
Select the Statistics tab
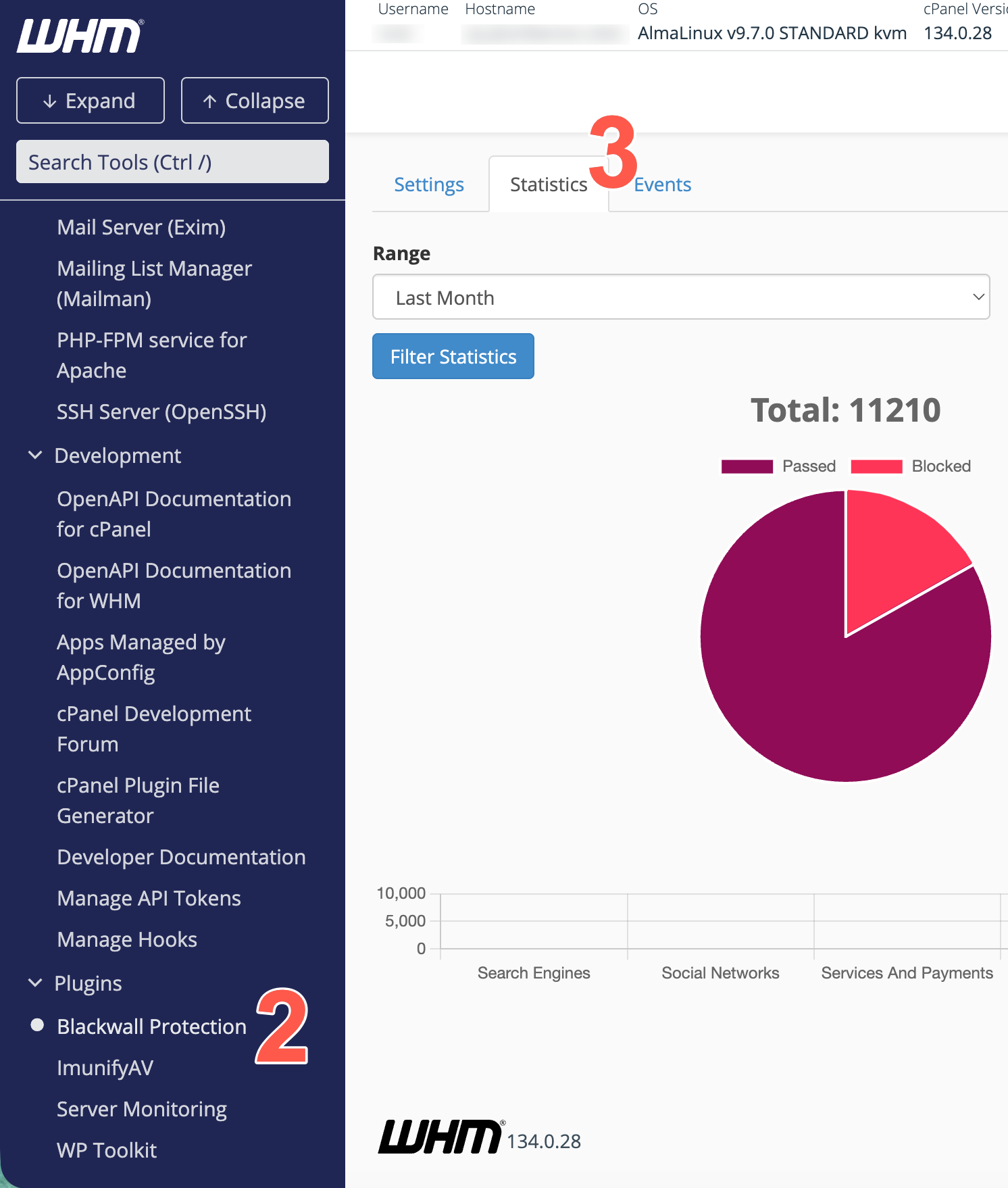point(549,184)
